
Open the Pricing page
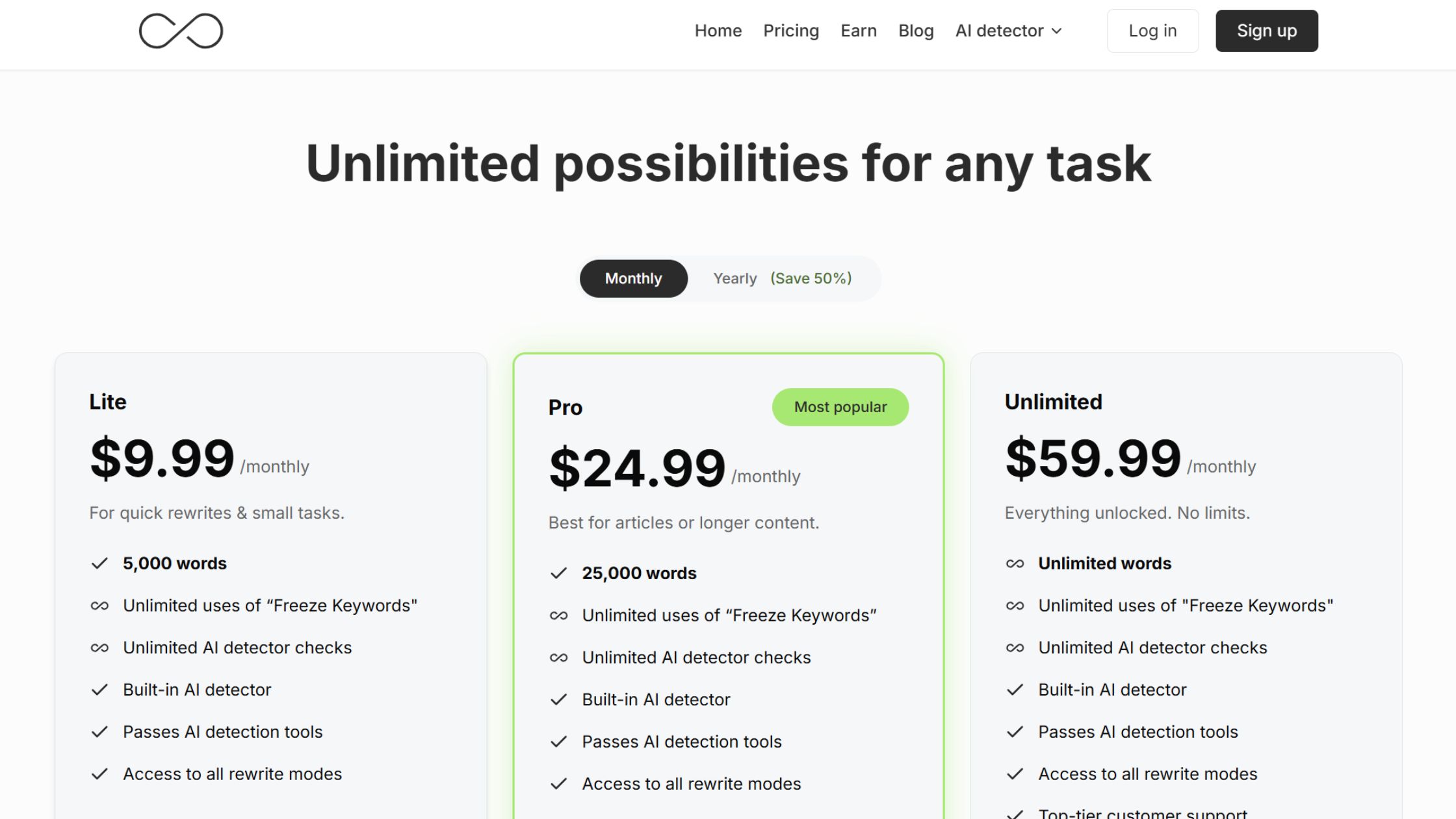click(x=790, y=31)
